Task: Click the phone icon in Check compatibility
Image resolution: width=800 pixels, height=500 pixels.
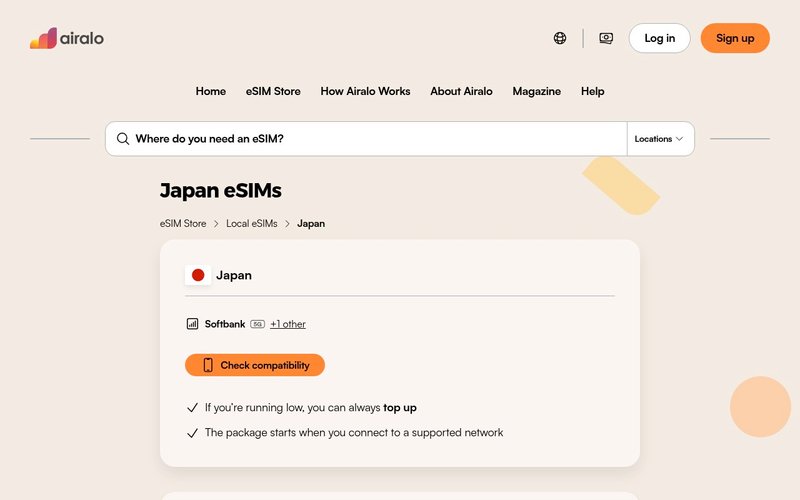Action: pos(208,365)
